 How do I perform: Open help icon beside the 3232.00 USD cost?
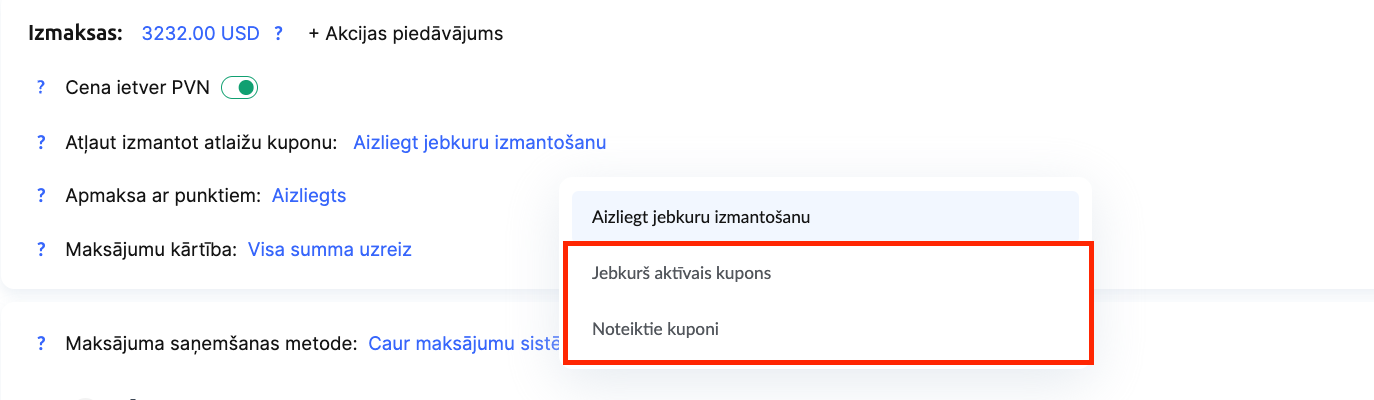tap(278, 33)
